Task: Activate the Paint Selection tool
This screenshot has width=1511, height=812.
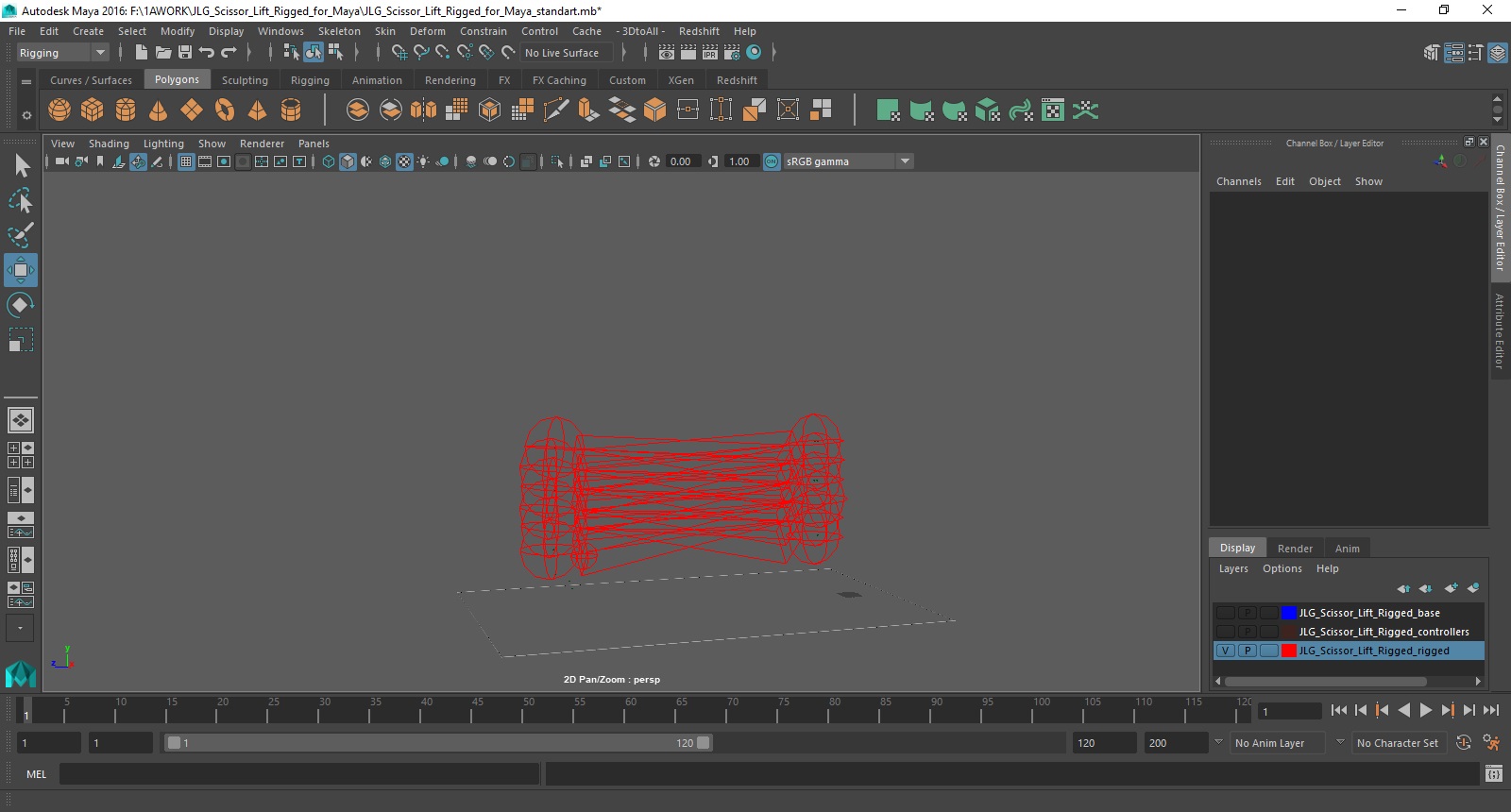Action: [21, 235]
